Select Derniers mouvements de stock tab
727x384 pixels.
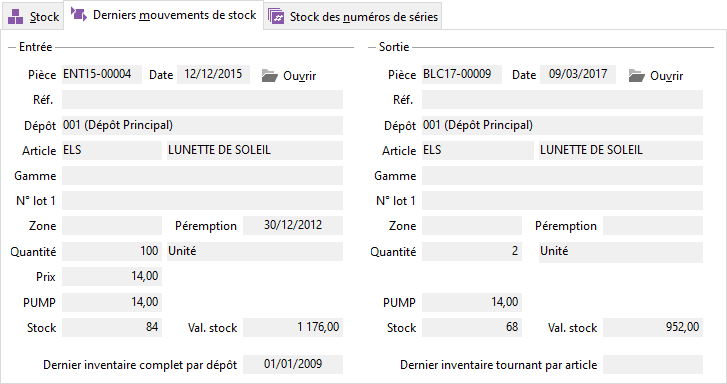click(x=164, y=15)
